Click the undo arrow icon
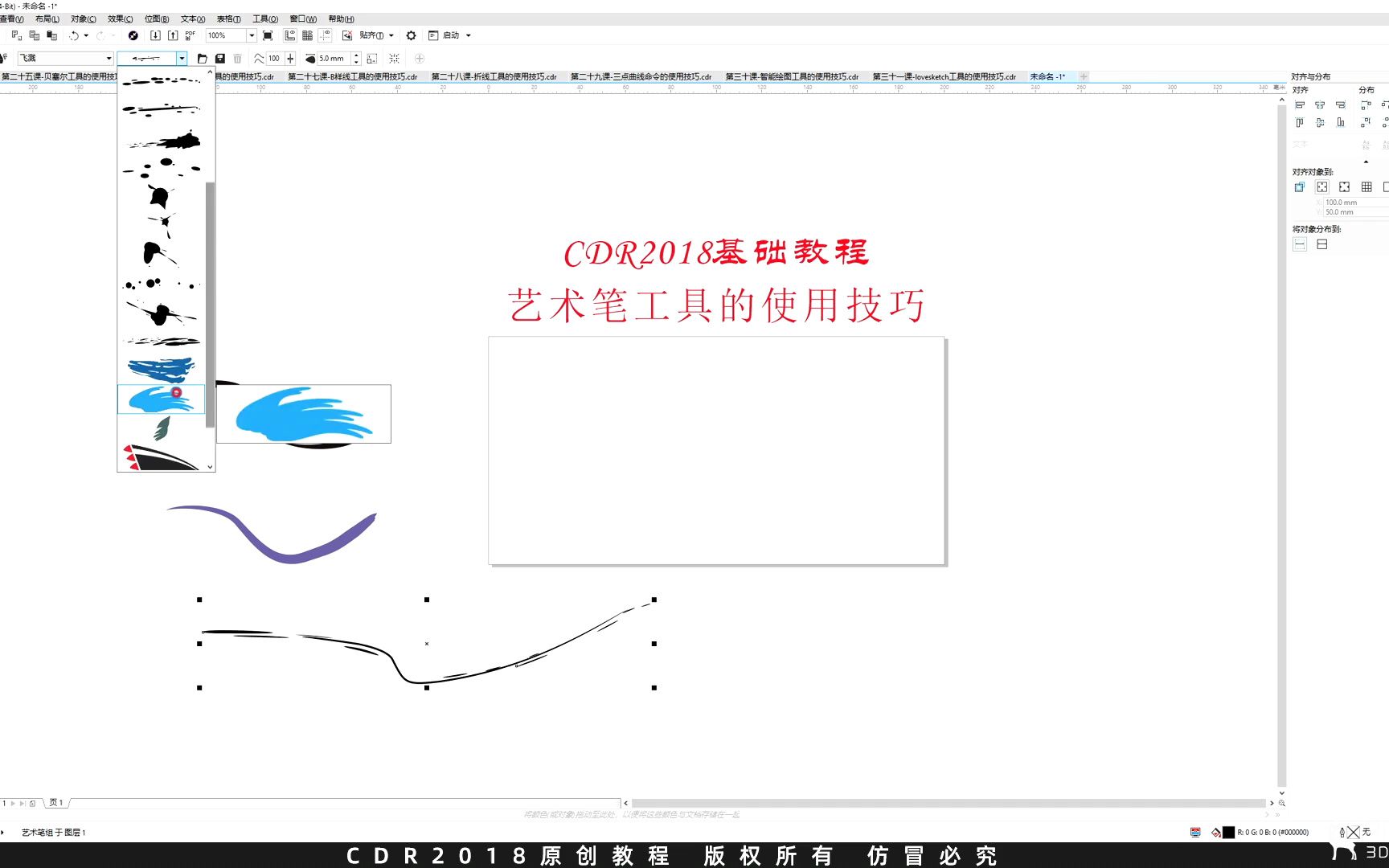The width and height of the screenshot is (1389, 868). tap(74, 35)
